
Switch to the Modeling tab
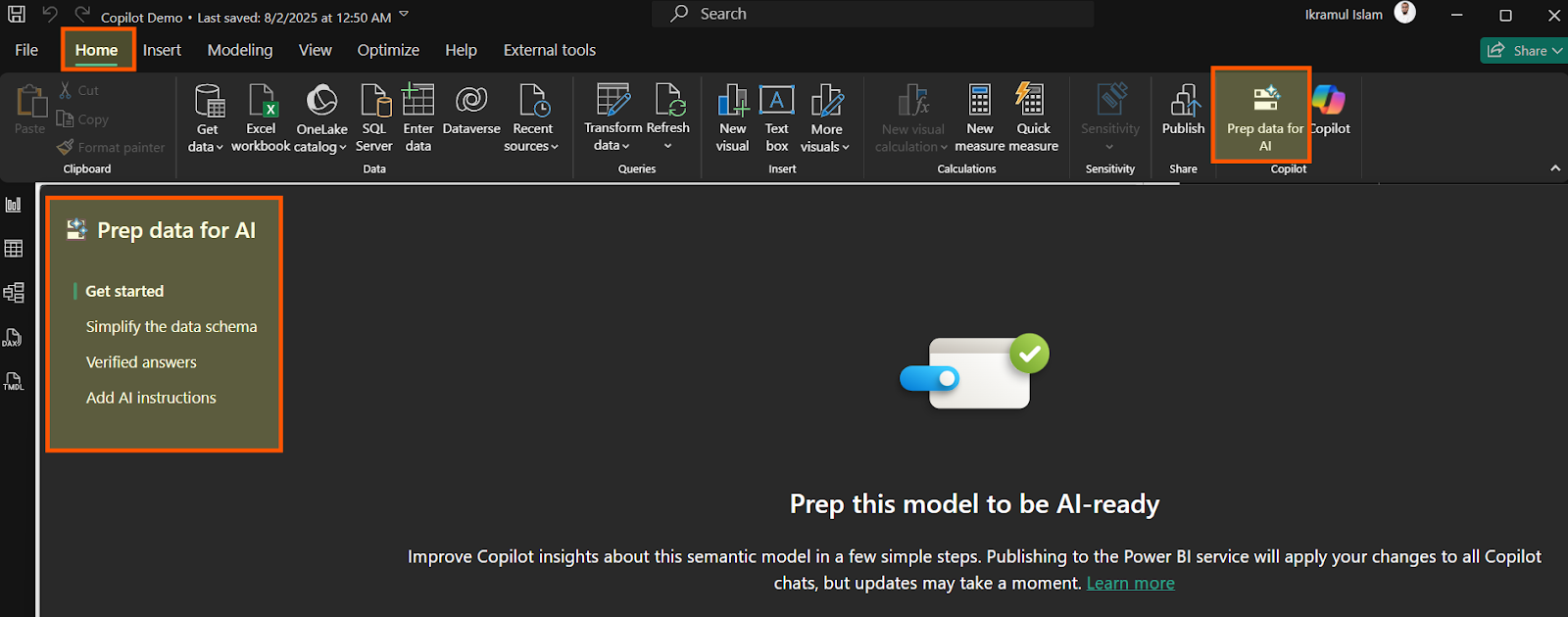click(240, 50)
